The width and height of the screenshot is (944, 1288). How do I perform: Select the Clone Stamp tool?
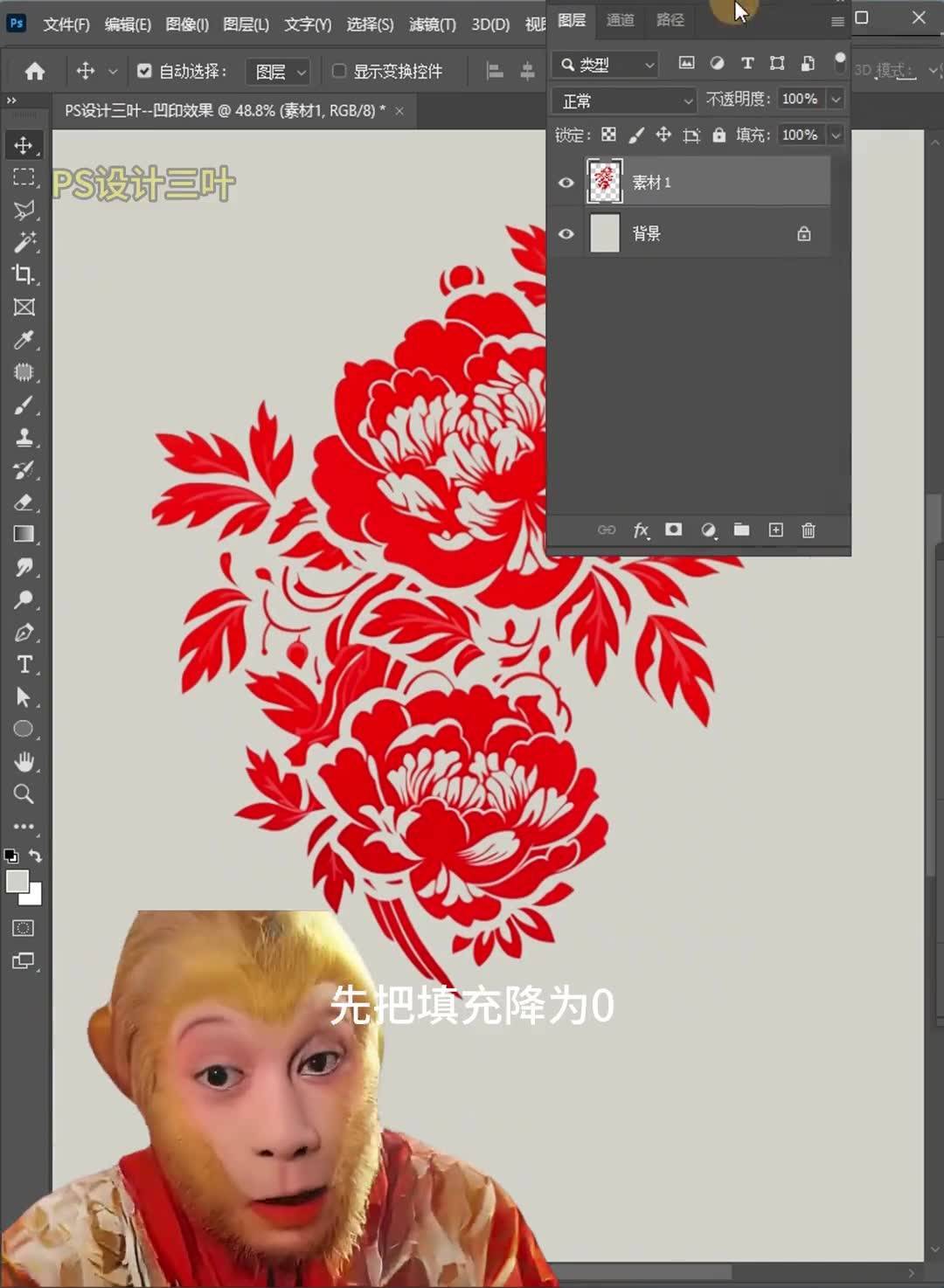[24, 438]
